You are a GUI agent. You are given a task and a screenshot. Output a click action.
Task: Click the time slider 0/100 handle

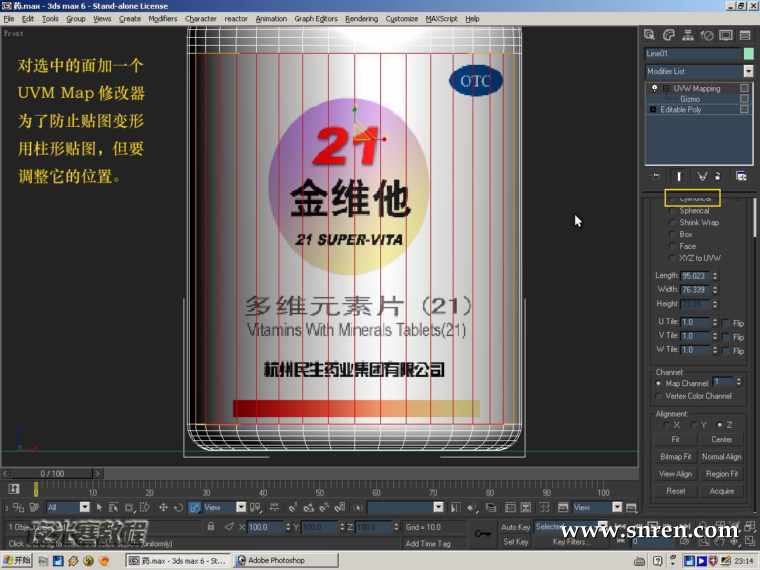coord(52,474)
